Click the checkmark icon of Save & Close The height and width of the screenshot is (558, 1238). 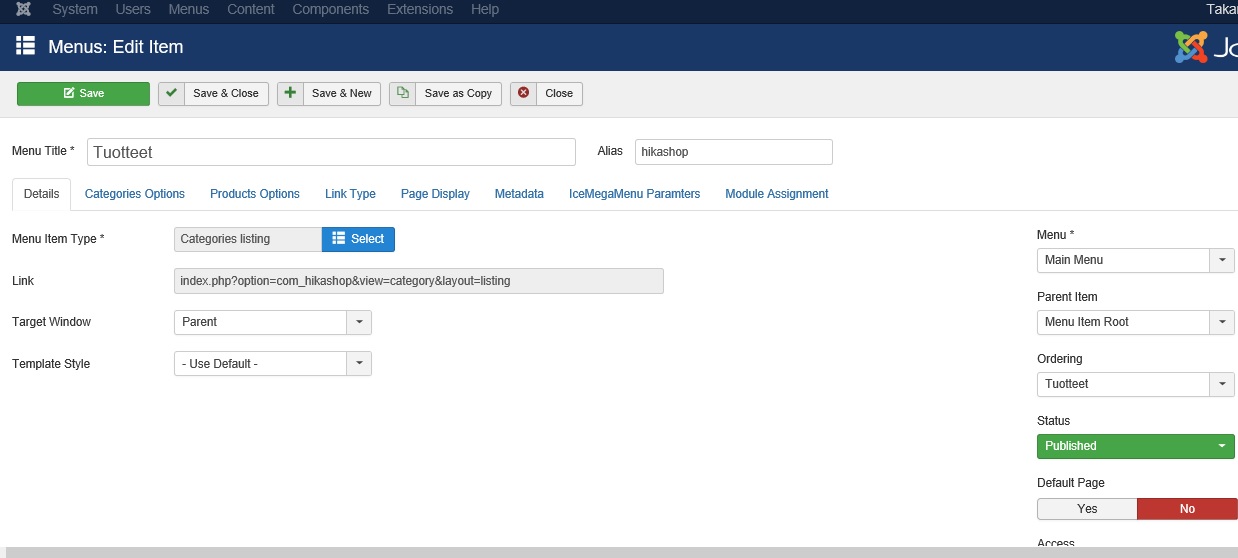[x=172, y=93]
